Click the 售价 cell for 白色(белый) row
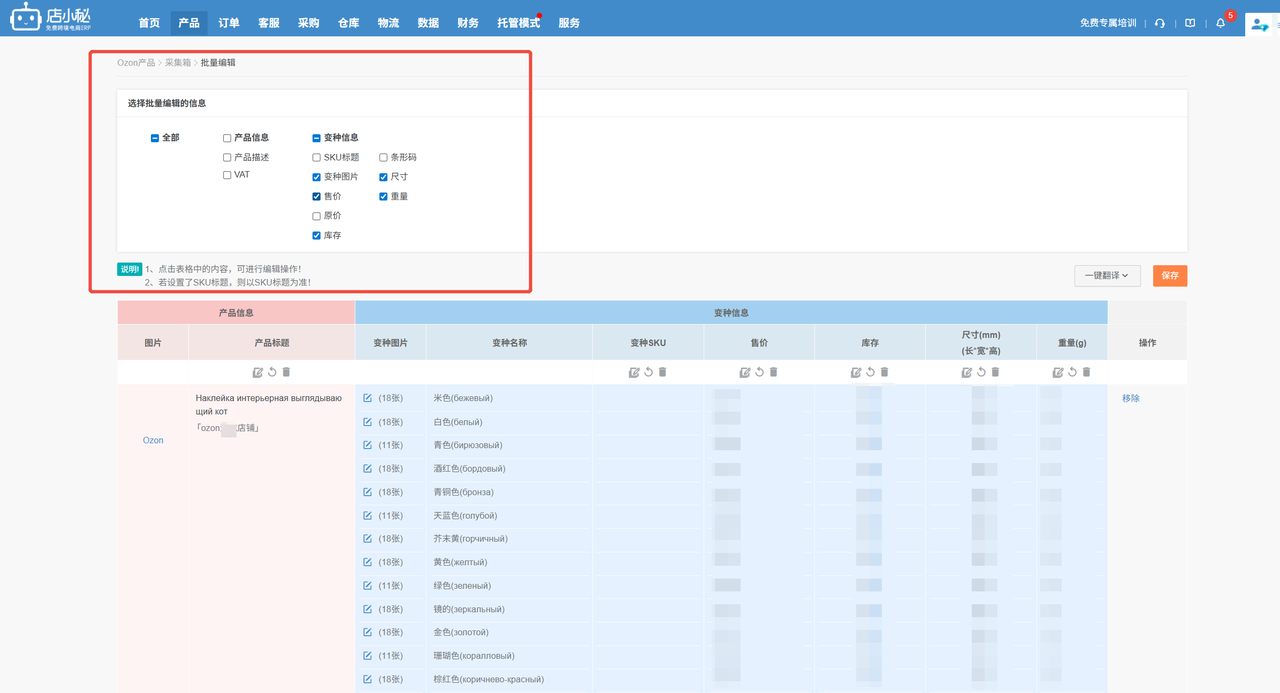Screen dimensions: 1280x693 point(758,421)
